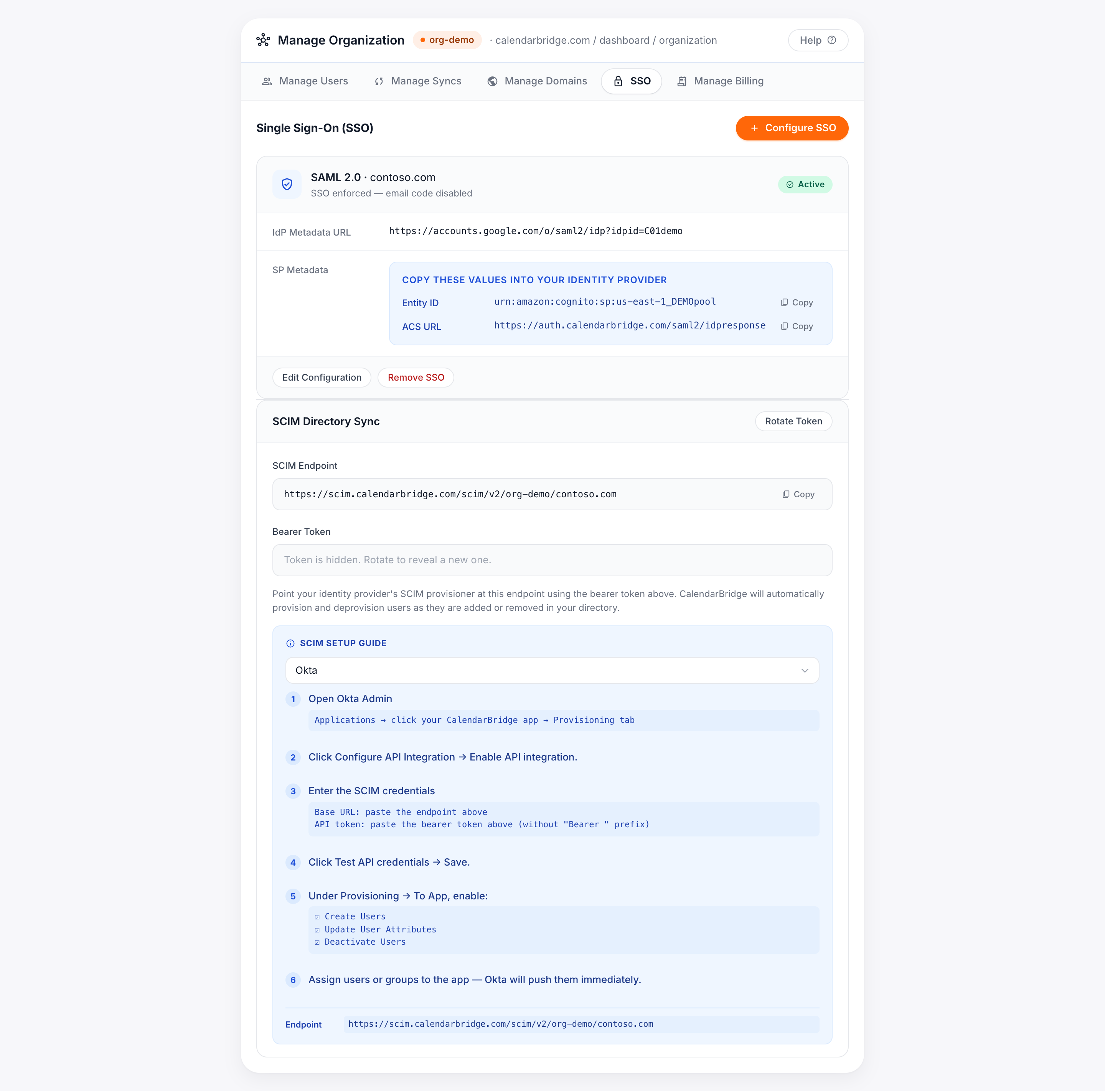Click the Help question mark icon
1105x1092 pixels.
[831, 40]
